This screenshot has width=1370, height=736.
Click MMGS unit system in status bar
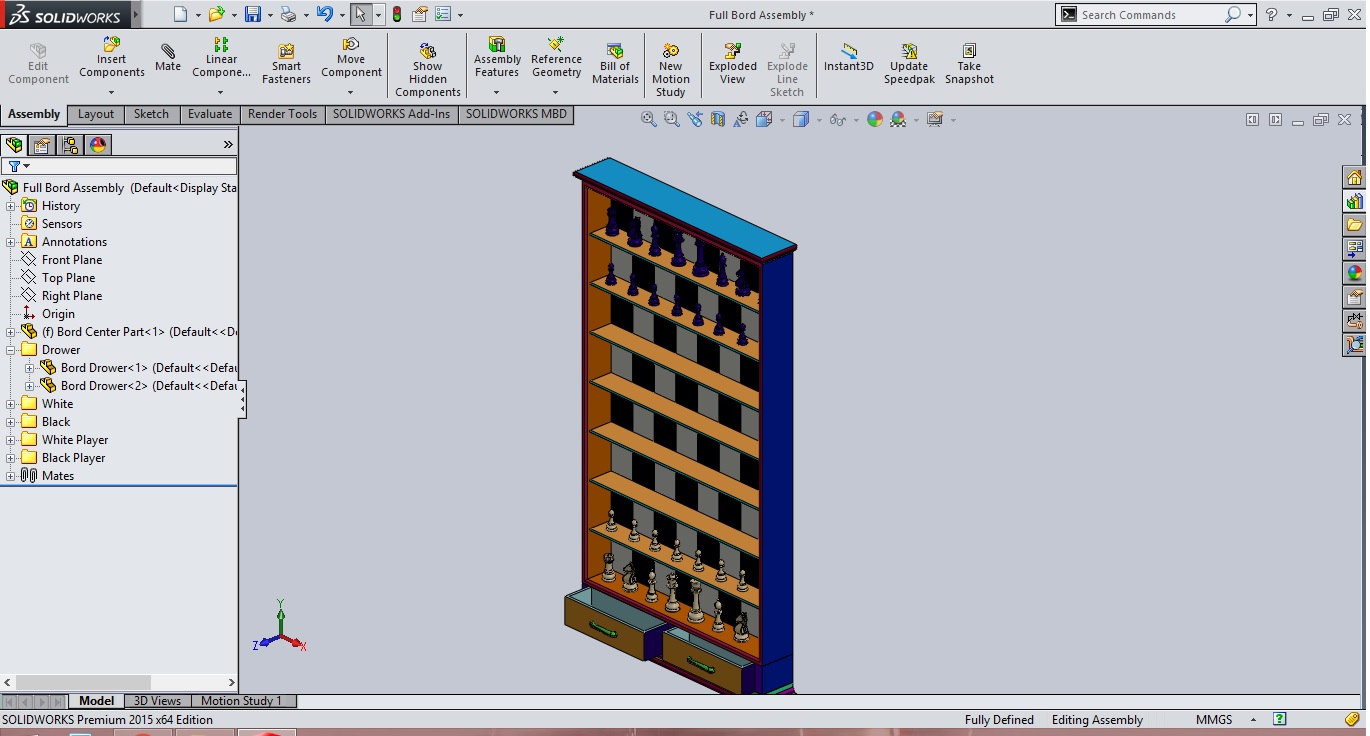click(x=1214, y=720)
